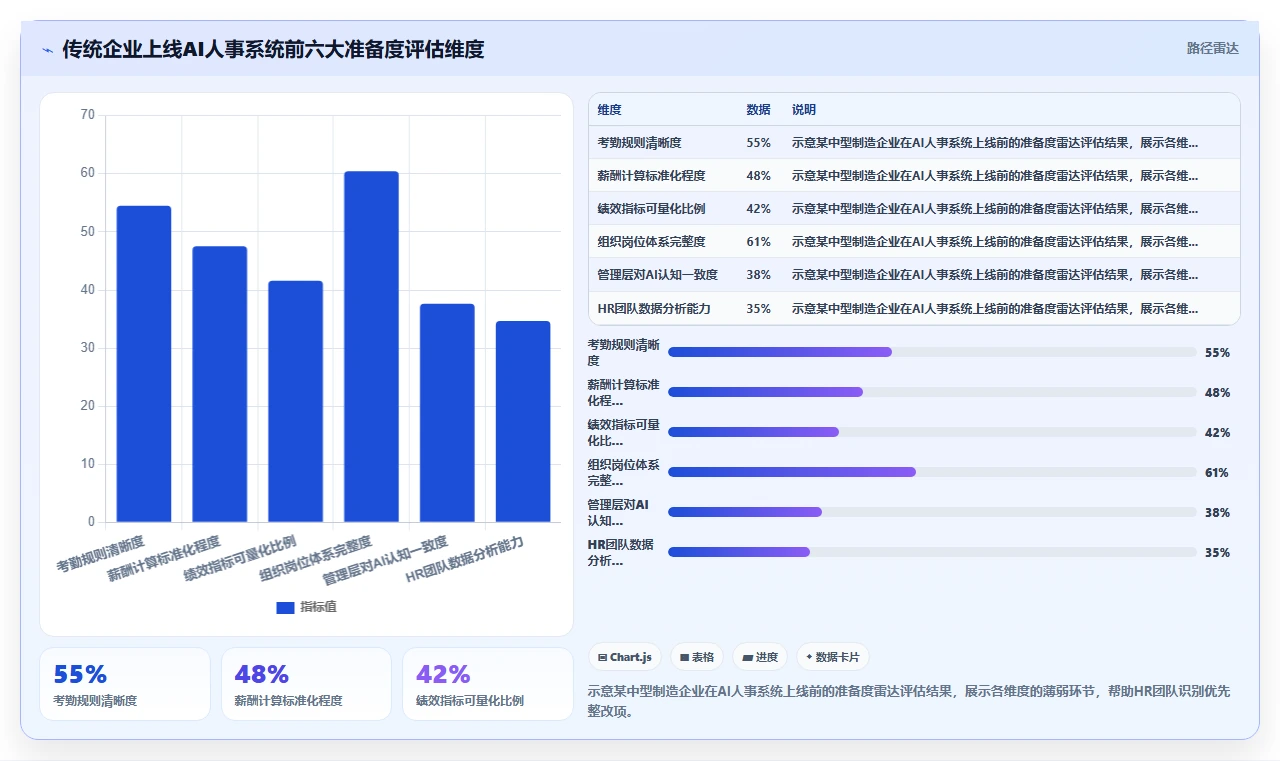The image size is (1280, 761).
Task: Click the 70 label on the chart y-axis
Action: pyautogui.click(x=87, y=115)
